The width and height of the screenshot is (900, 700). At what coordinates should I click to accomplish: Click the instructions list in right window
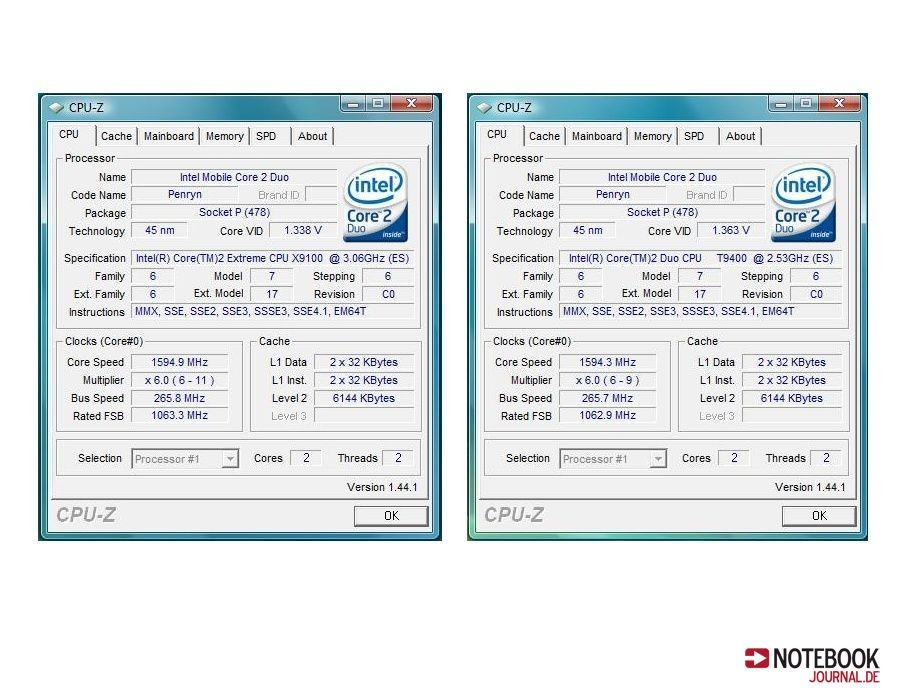click(x=700, y=312)
